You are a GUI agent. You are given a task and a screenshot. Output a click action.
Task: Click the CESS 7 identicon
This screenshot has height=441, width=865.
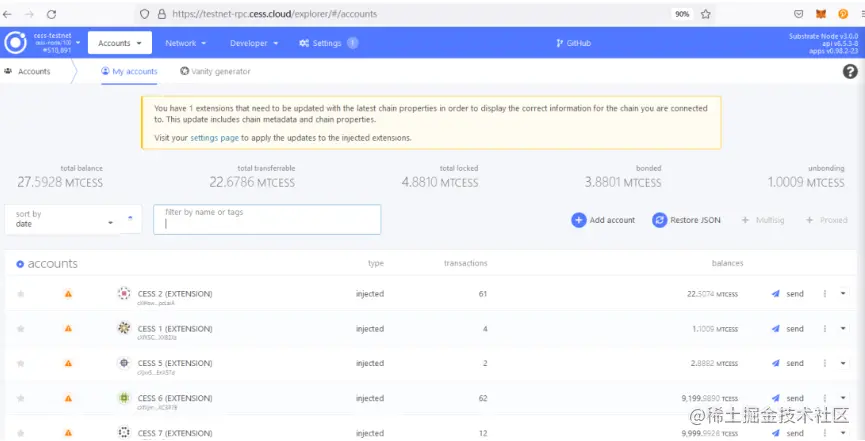(124, 432)
